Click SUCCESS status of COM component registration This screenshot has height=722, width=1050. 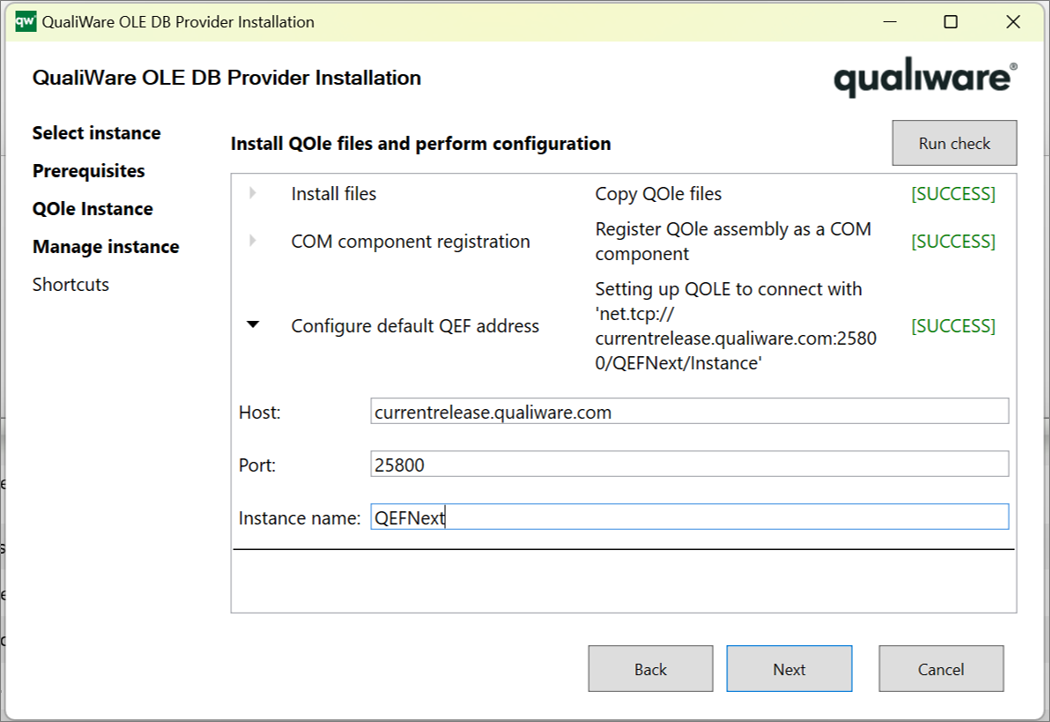pos(953,241)
